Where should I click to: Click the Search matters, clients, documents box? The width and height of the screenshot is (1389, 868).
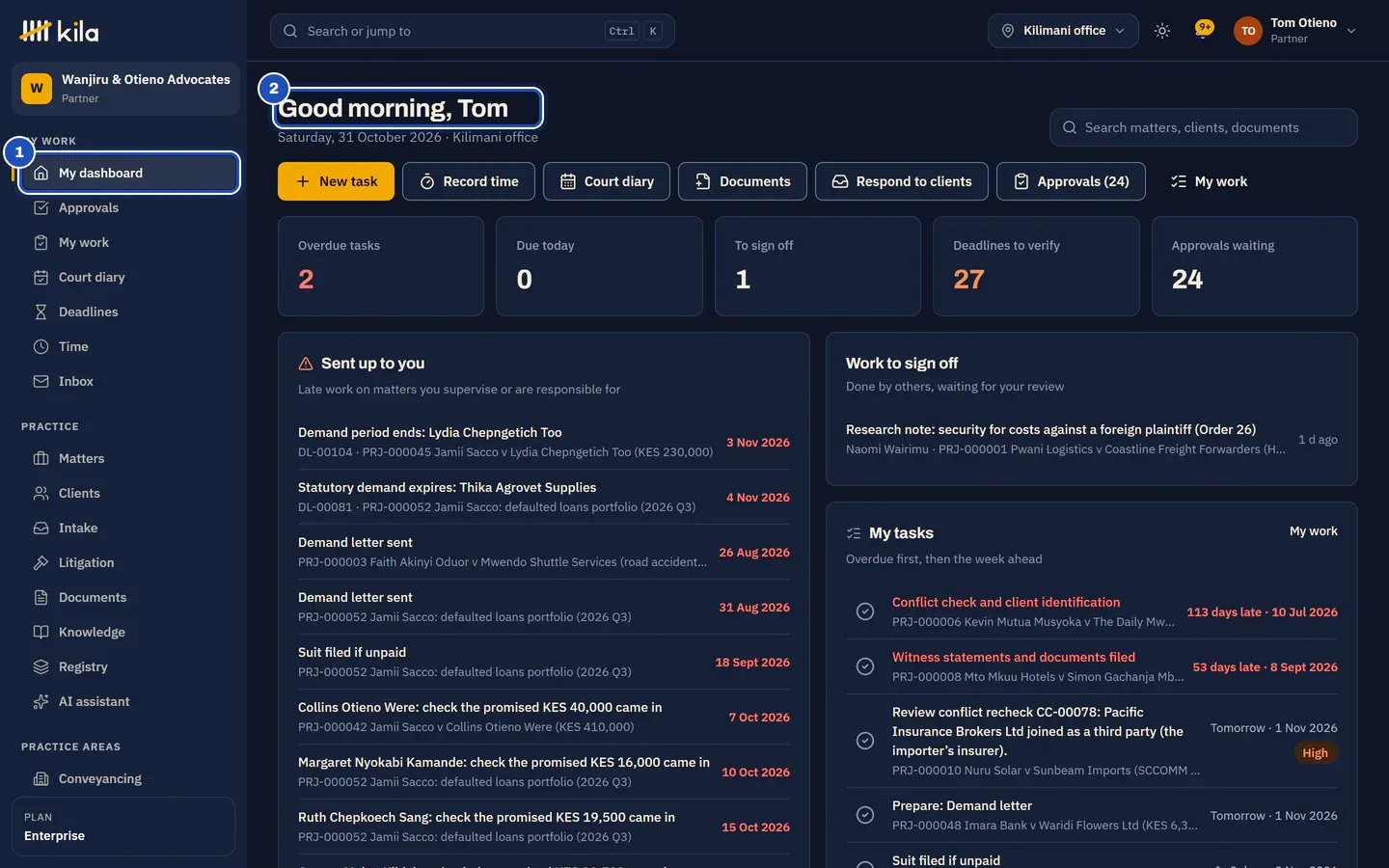point(1203,127)
